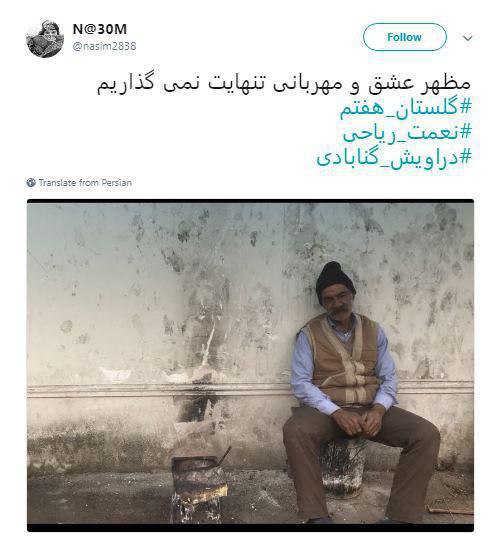The height and width of the screenshot is (543, 502).
Task: Click the black top border of the photo
Action: [x=250, y=201]
